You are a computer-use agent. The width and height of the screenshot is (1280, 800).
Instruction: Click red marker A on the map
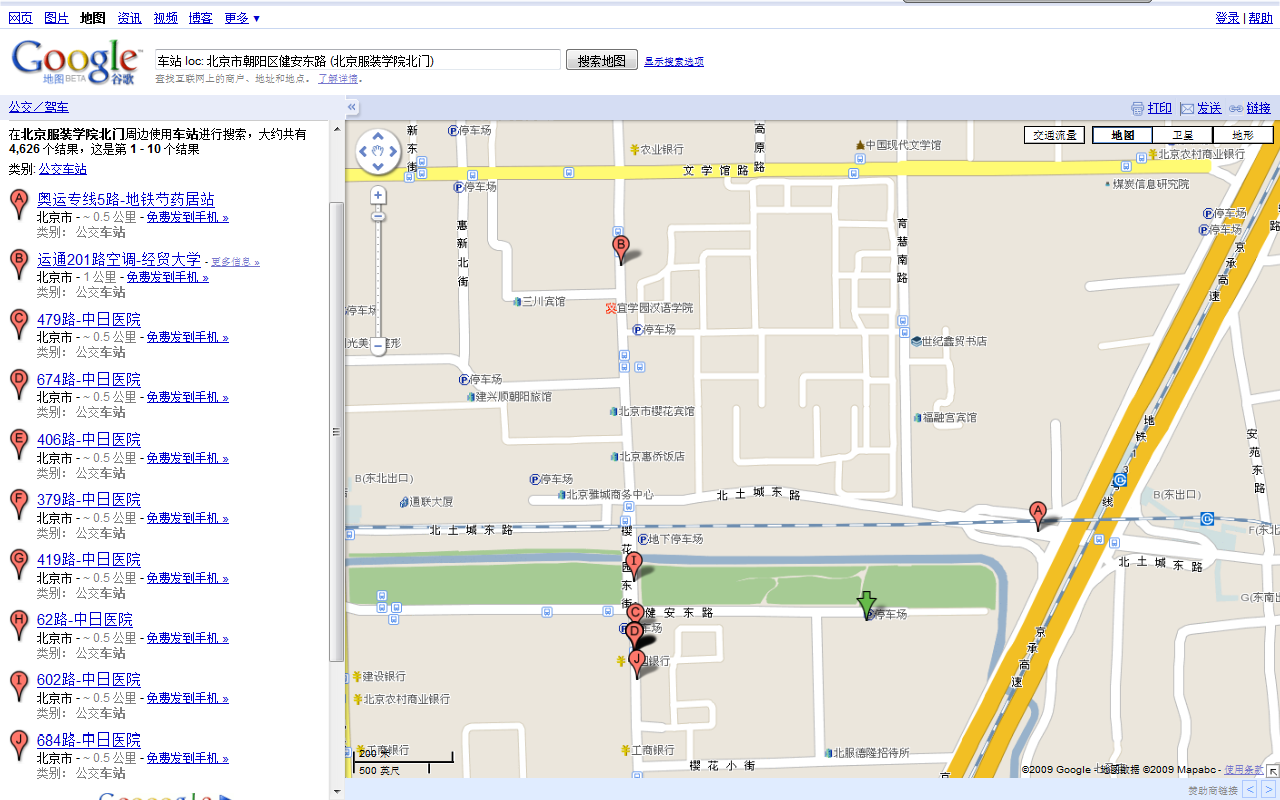(1038, 514)
